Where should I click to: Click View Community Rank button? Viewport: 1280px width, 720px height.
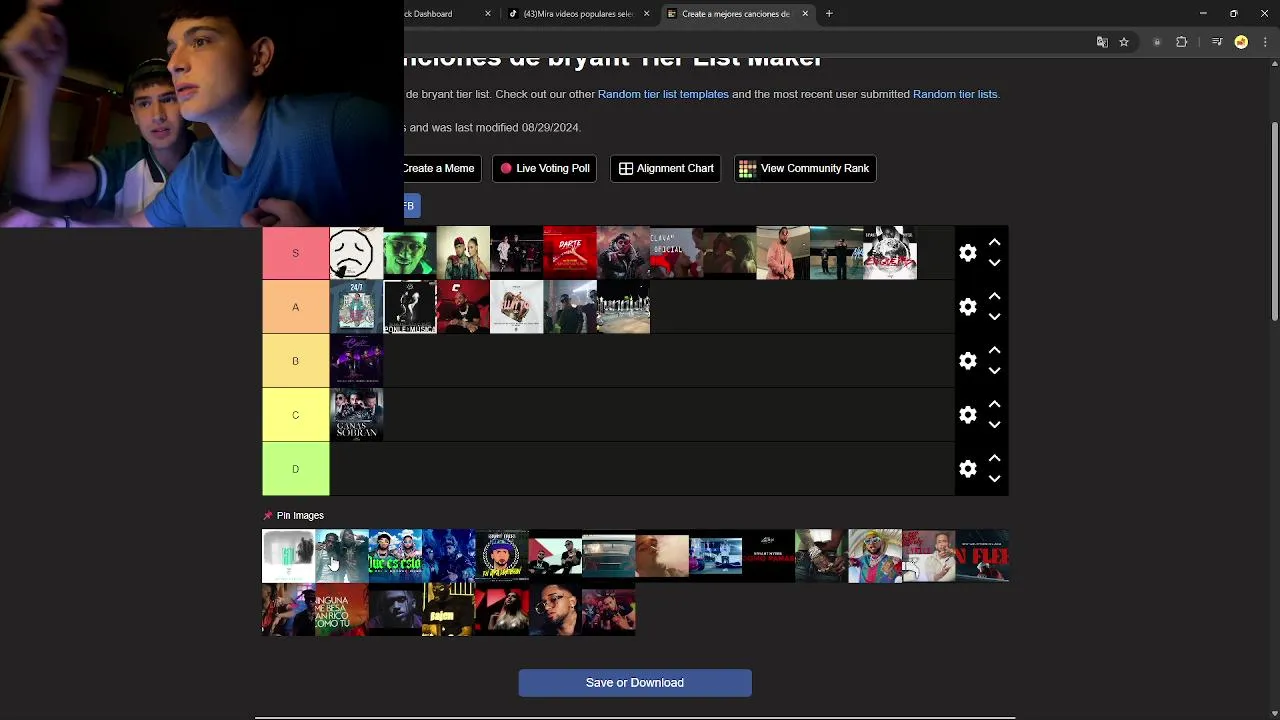pos(805,168)
